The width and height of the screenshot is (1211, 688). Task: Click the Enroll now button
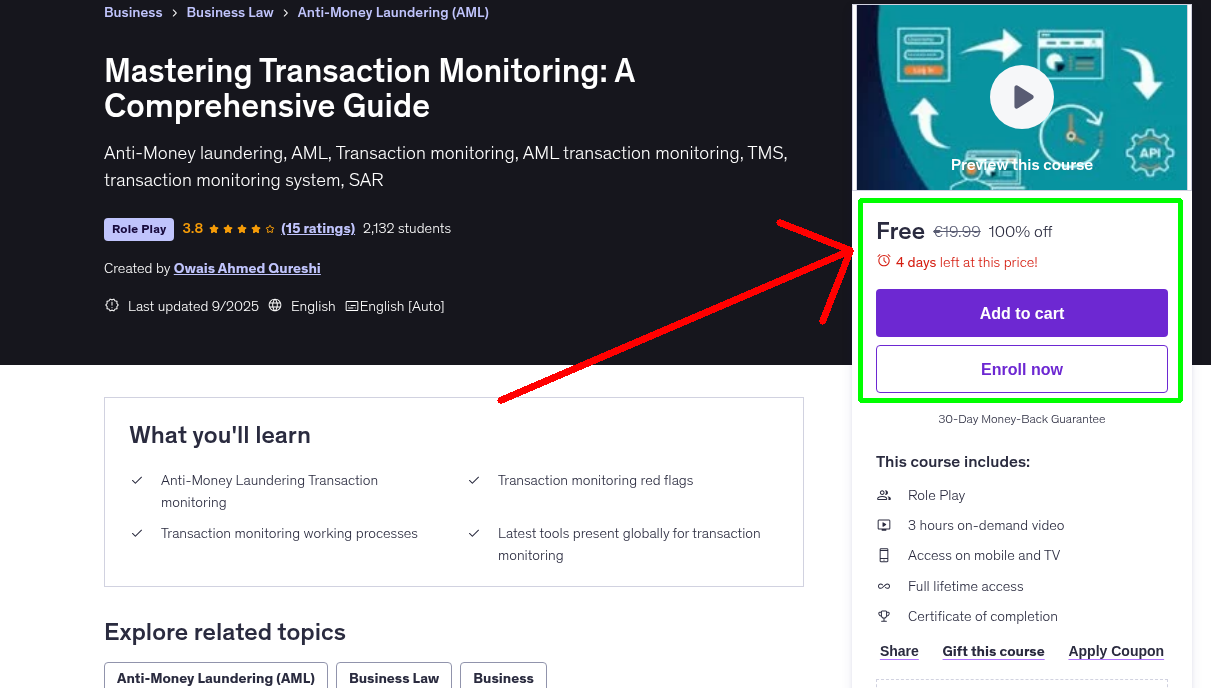(1021, 369)
